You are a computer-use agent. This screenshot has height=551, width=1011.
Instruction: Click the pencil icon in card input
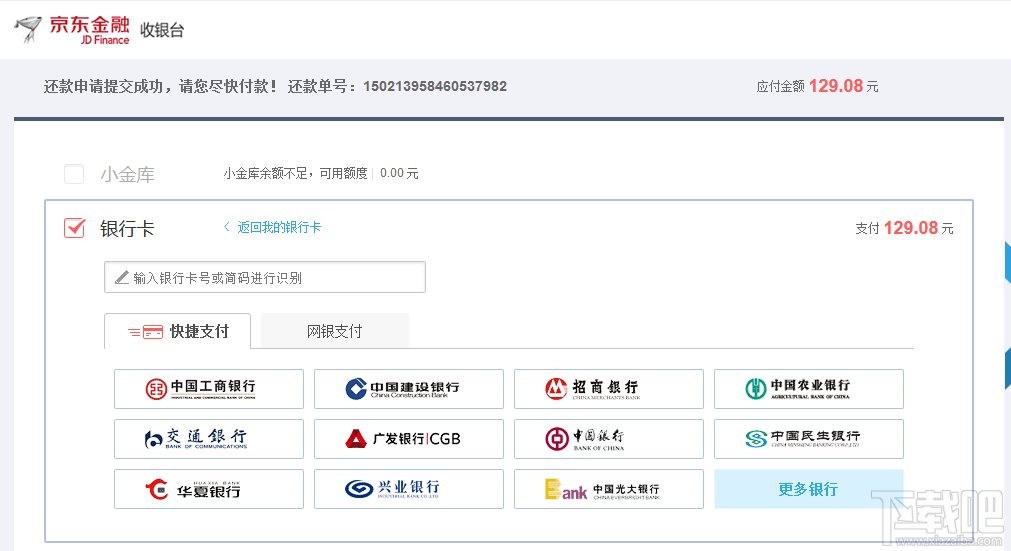122,277
